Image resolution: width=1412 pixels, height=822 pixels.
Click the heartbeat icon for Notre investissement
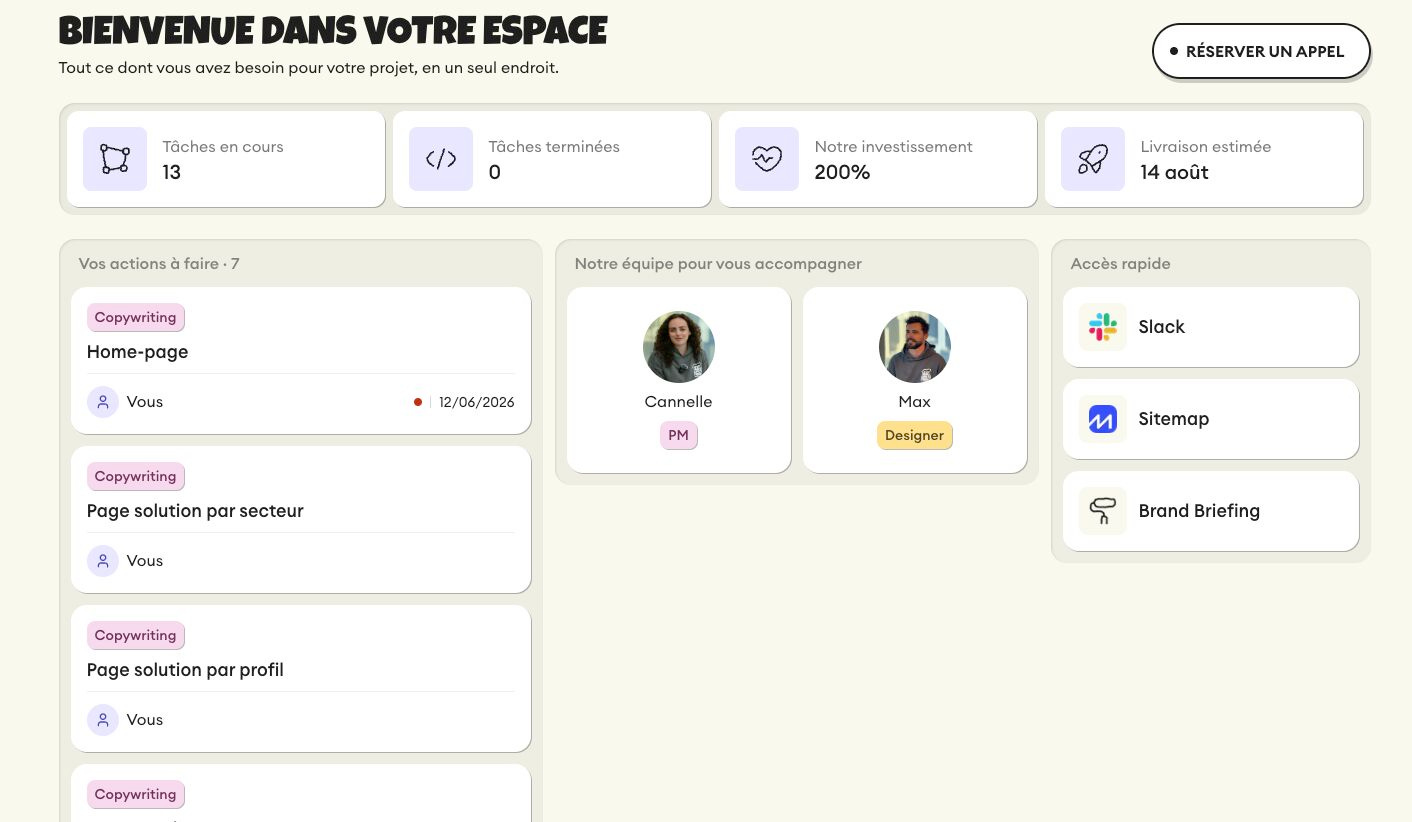click(x=767, y=159)
